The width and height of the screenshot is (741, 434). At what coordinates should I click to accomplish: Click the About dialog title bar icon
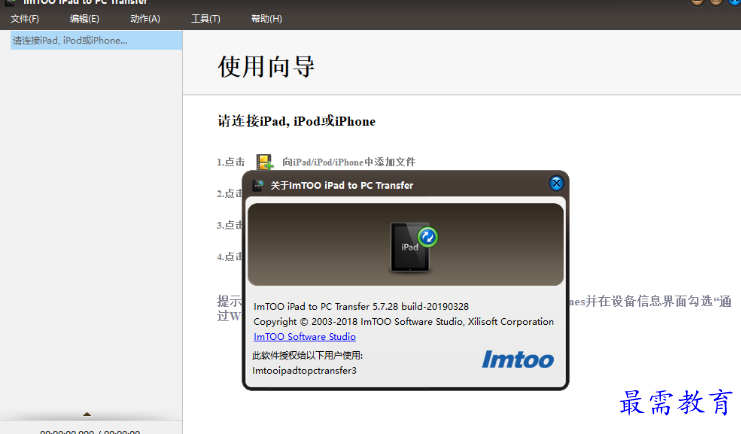(x=258, y=185)
